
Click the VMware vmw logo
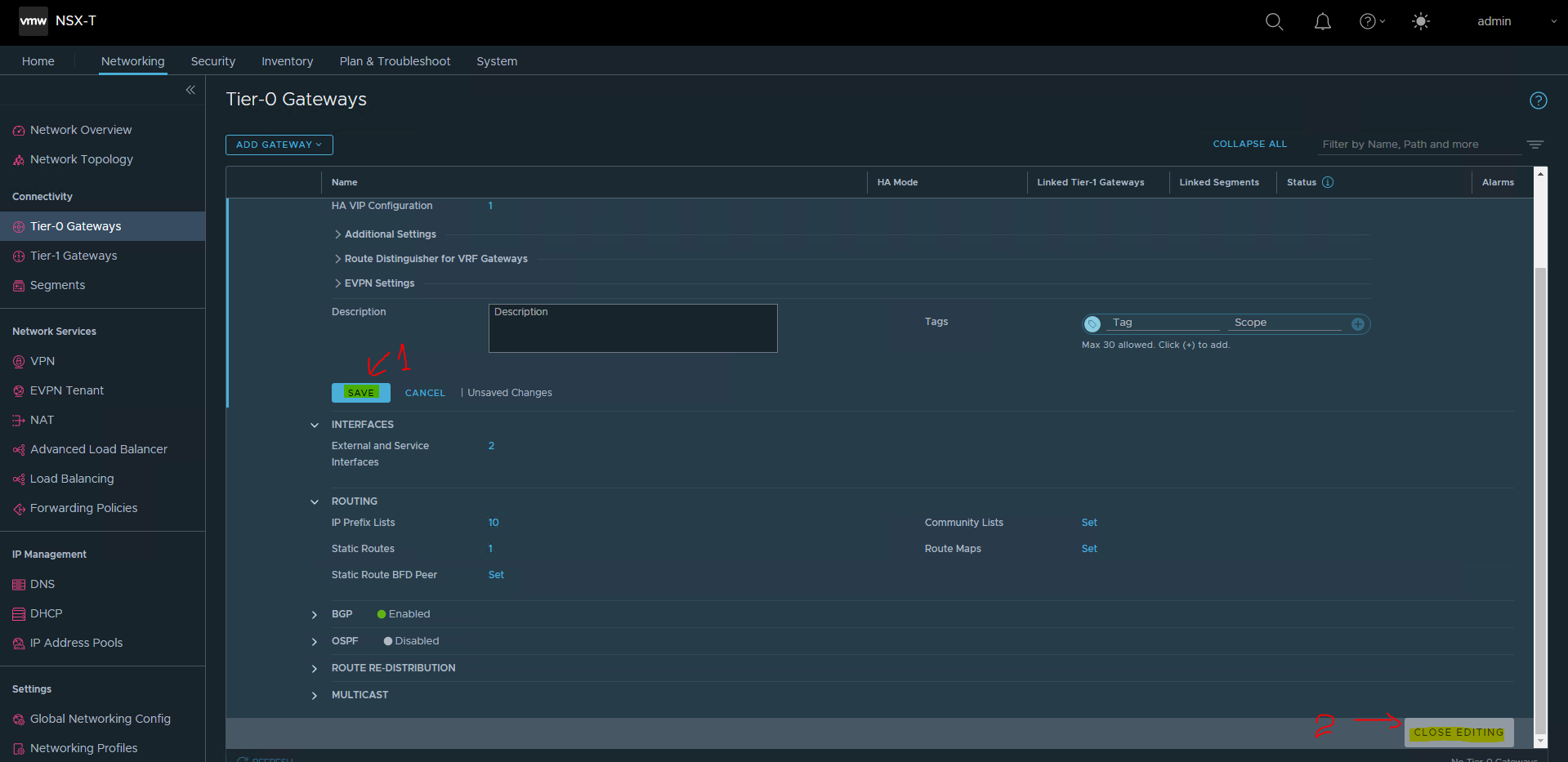pos(34,21)
